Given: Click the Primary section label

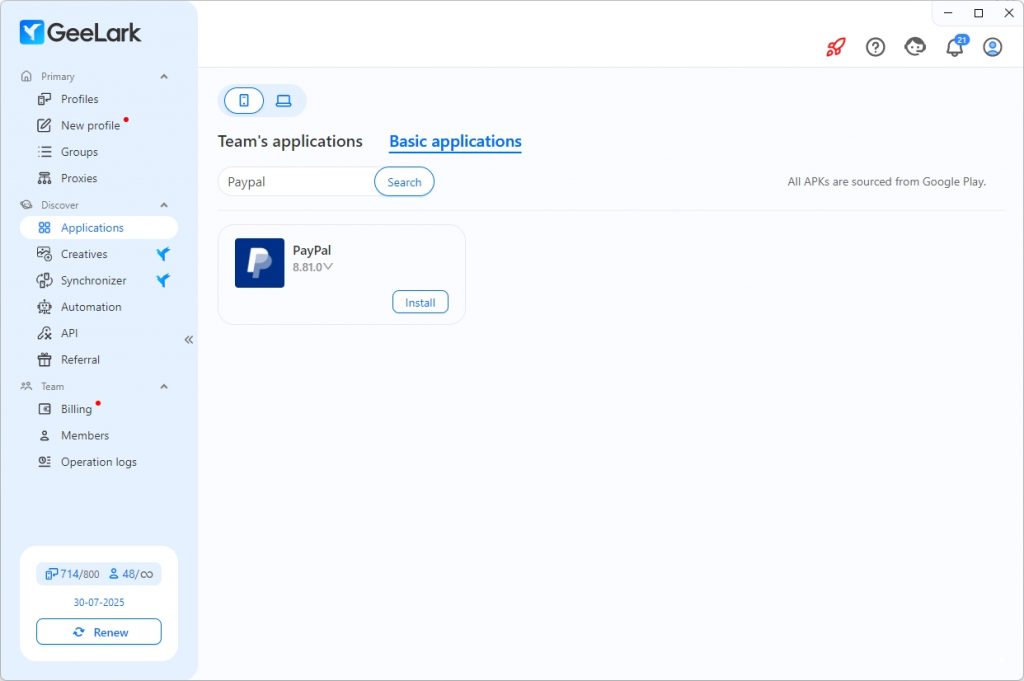Looking at the screenshot, I should click(57, 76).
